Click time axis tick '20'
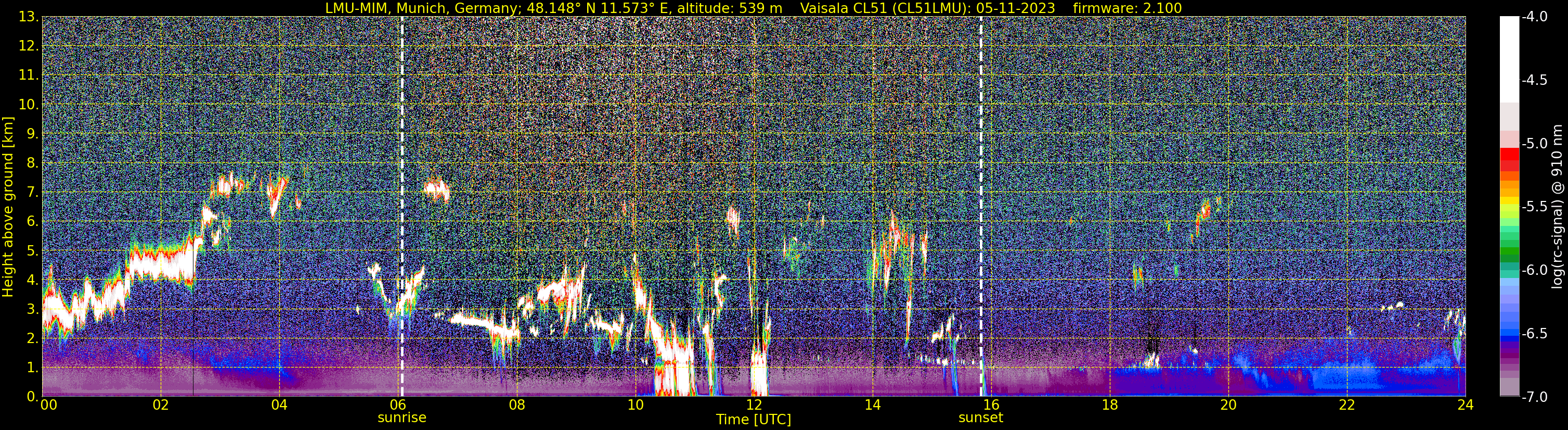 (1228, 406)
